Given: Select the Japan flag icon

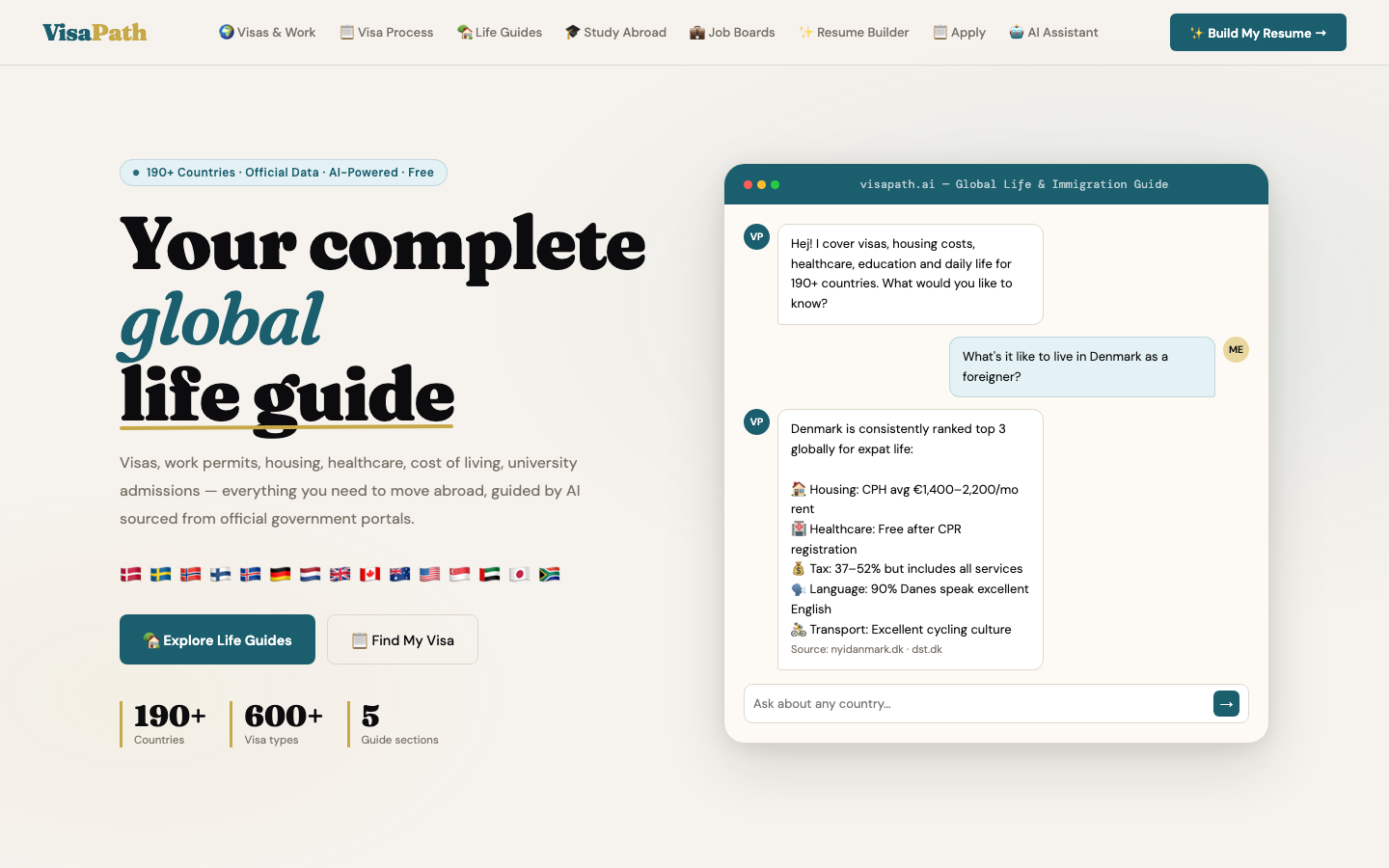Looking at the screenshot, I should point(519,574).
